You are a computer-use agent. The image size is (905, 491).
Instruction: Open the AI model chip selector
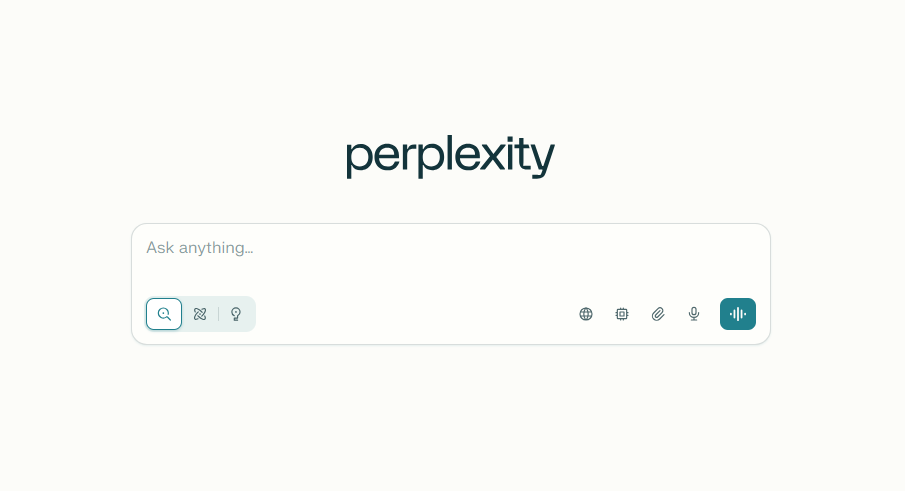(x=622, y=314)
